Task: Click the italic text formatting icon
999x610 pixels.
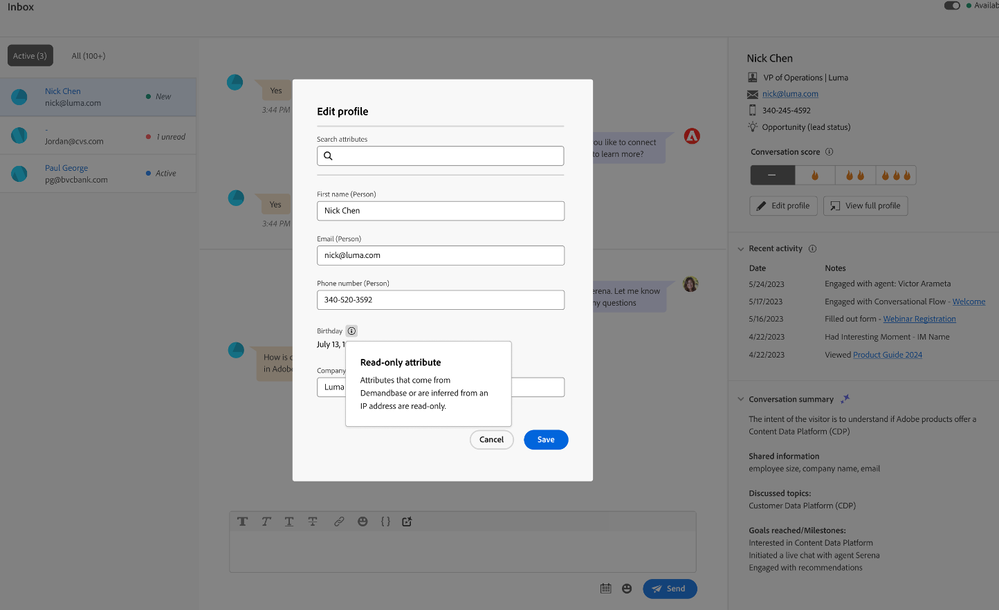Action: pyautogui.click(x=266, y=522)
